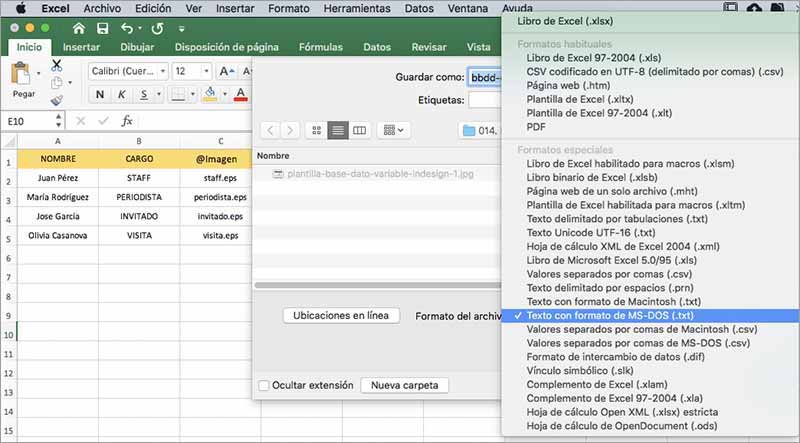The height and width of the screenshot is (443, 800).
Task: Switch to list view
Action: (338, 130)
